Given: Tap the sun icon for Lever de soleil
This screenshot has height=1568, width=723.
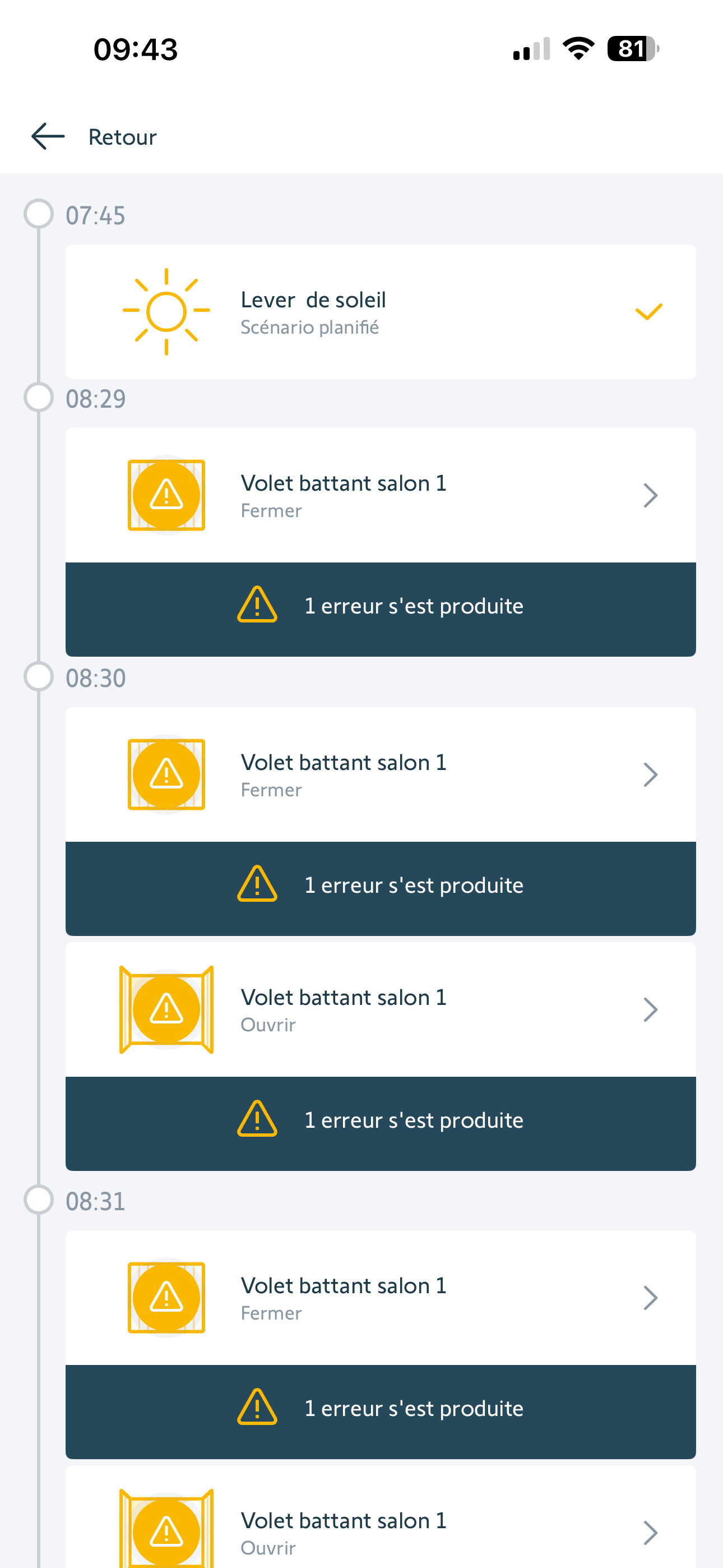Looking at the screenshot, I should click(x=166, y=312).
